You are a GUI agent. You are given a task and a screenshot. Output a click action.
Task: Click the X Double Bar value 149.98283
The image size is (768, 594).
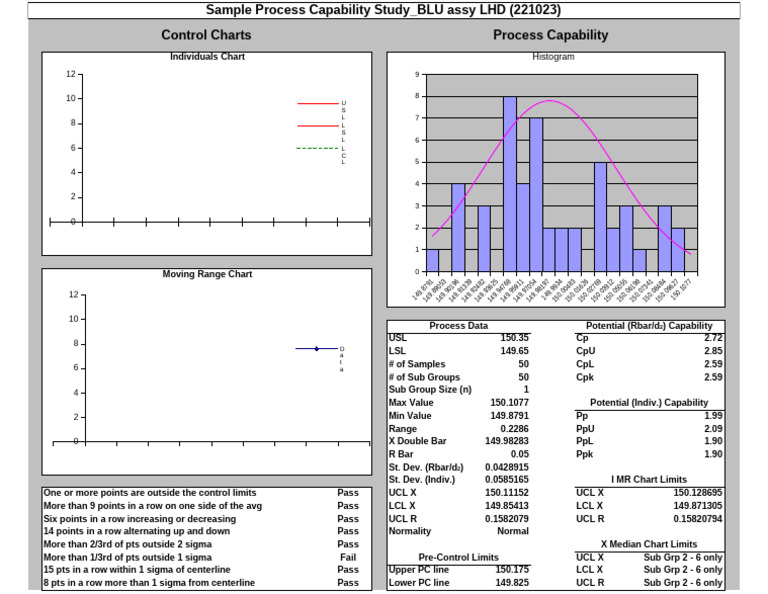pos(507,441)
